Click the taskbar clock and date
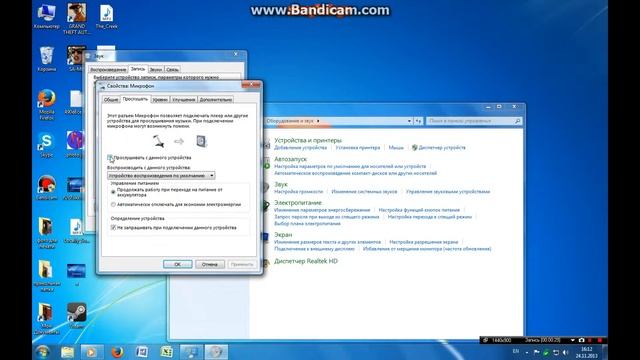640x360 pixels. [x=587, y=352]
